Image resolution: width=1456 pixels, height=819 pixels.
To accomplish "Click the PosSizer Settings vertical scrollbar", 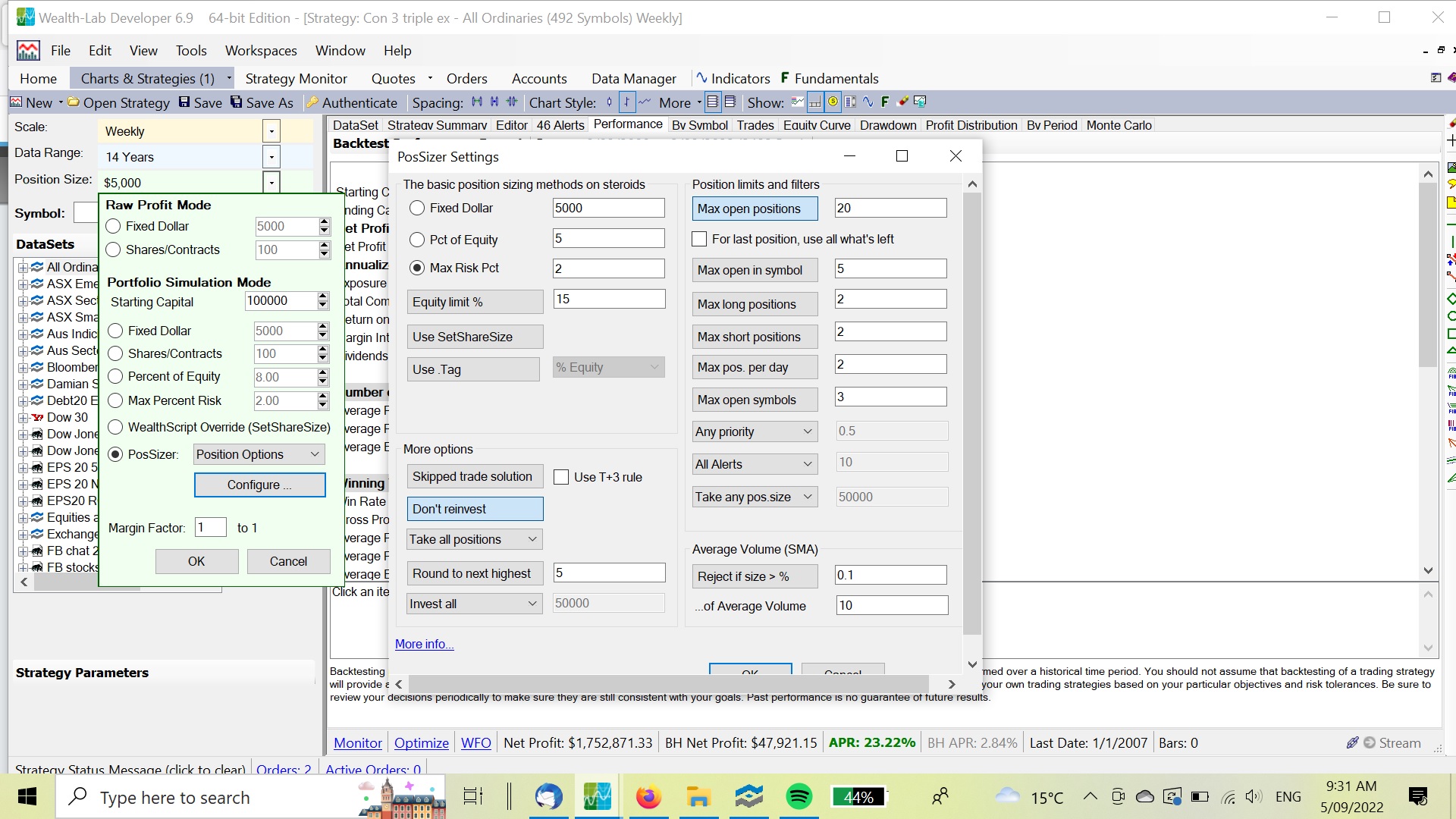I will pyautogui.click(x=972, y=413).
